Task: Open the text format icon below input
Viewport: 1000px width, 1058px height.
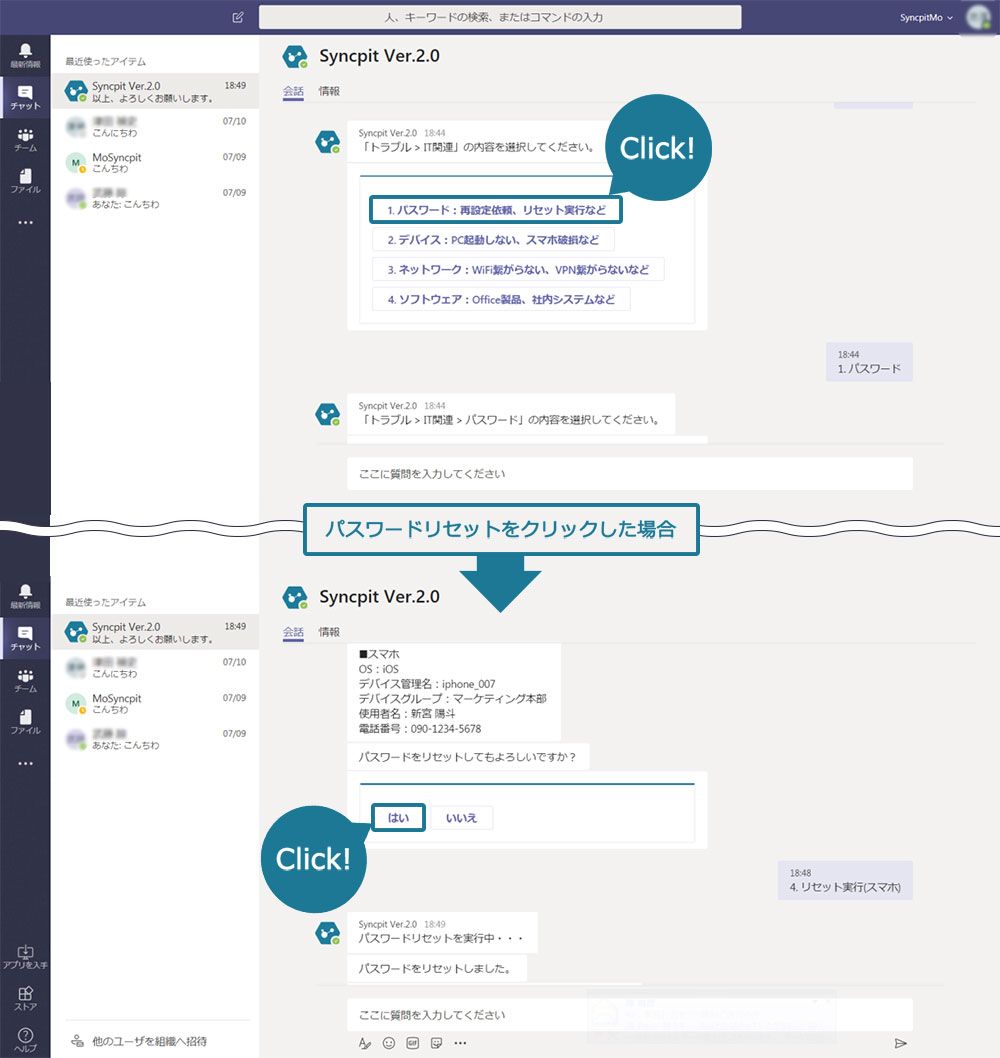Action: point(364,1043)
